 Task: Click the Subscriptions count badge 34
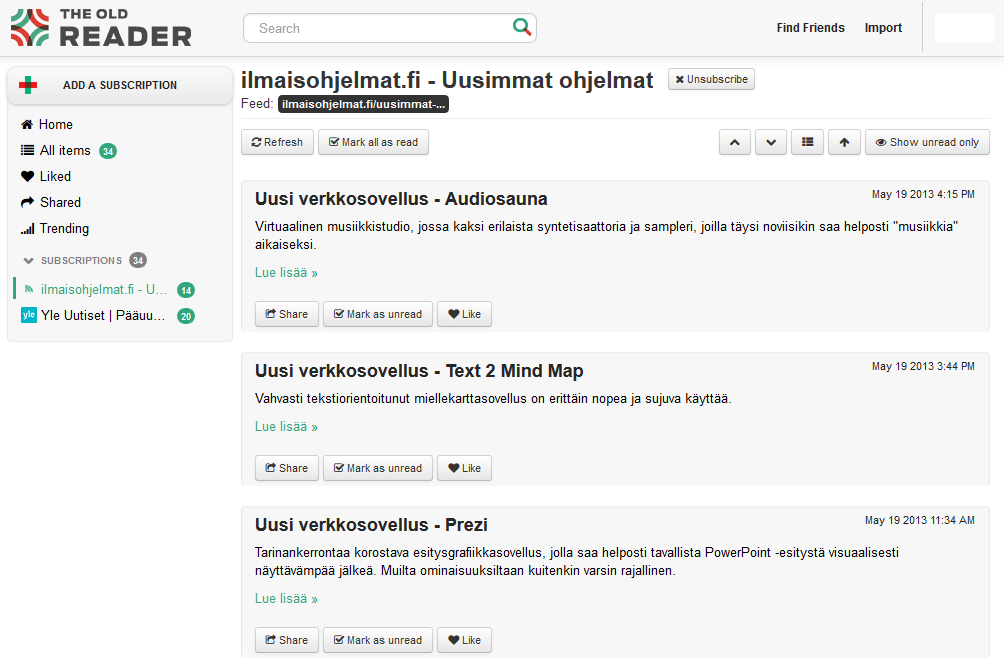(138, 260)
